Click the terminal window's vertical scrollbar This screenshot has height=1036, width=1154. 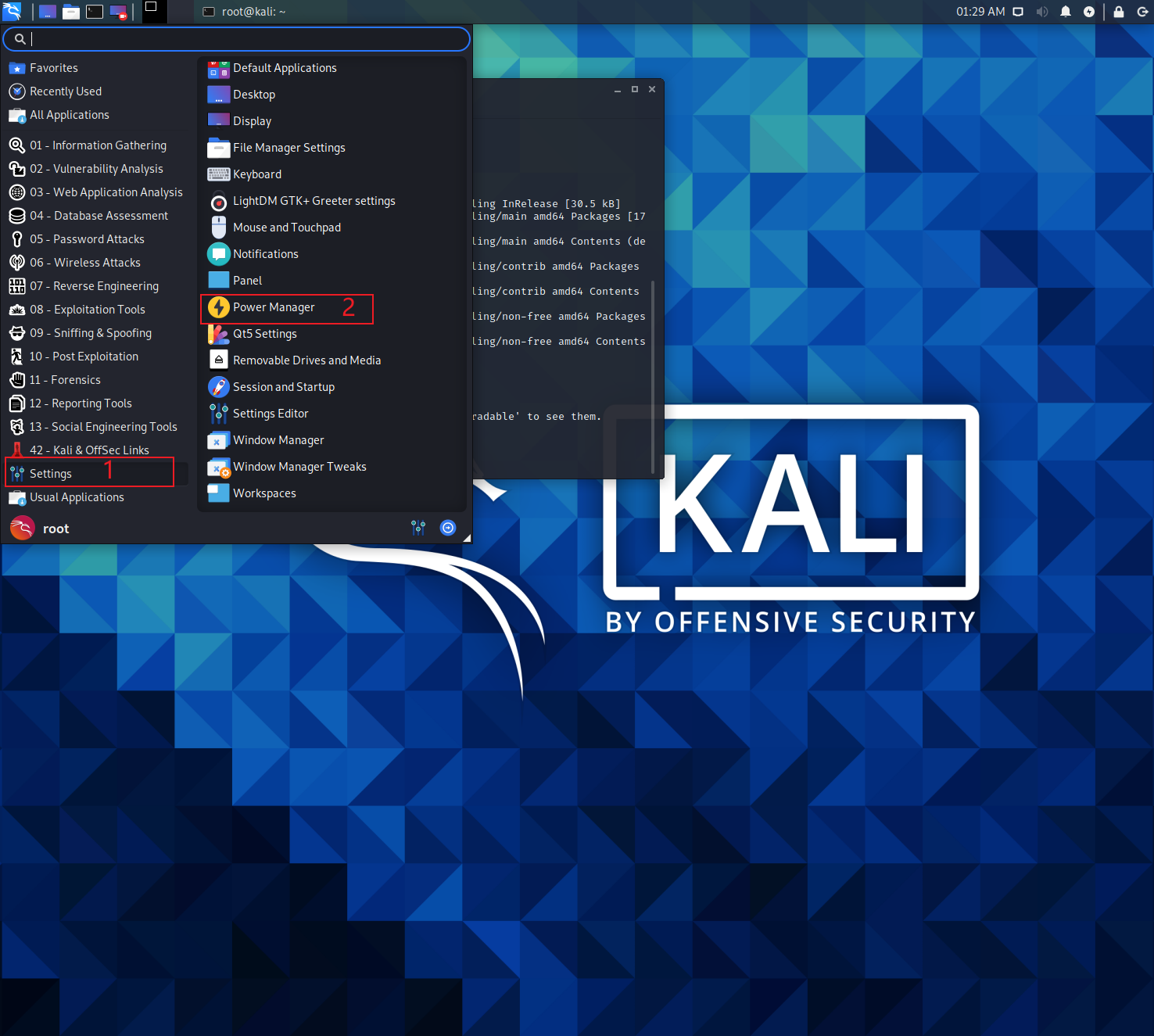[x=653, y=377]
